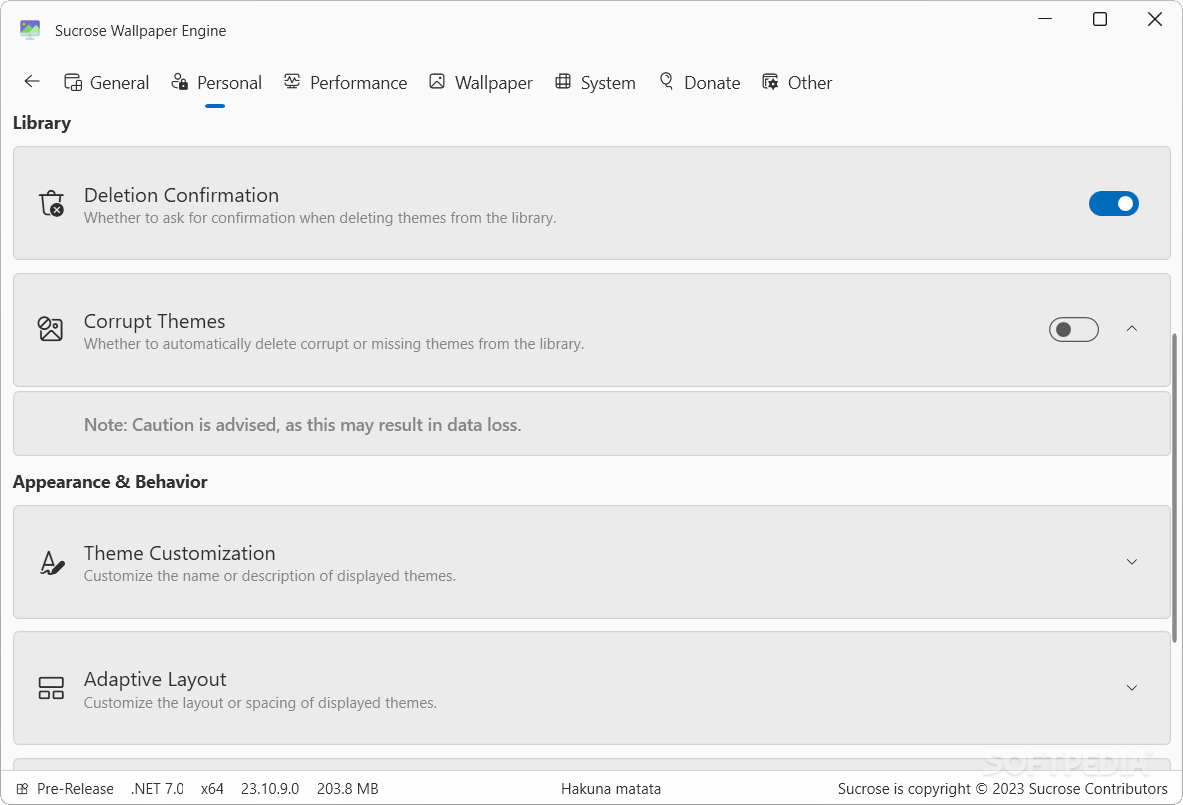Select the Personal tab
Screen dimensions: 1183x805
click(x=217, y=83)
